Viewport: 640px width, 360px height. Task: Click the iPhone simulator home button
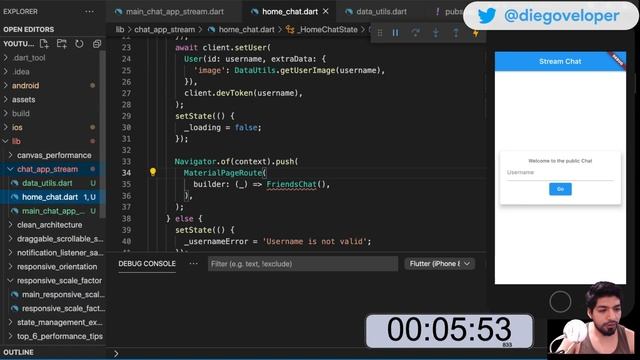(560, 302)
